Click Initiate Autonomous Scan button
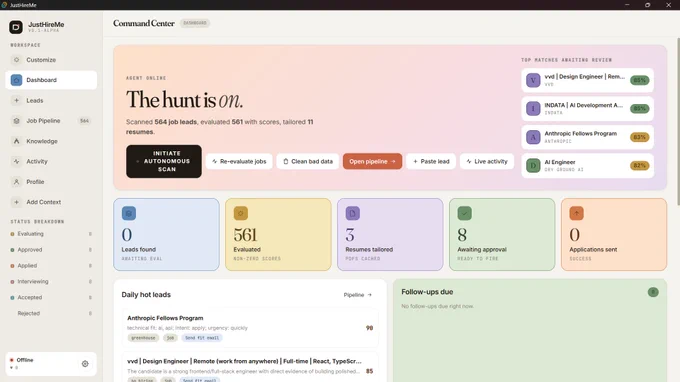 point(163,161)
